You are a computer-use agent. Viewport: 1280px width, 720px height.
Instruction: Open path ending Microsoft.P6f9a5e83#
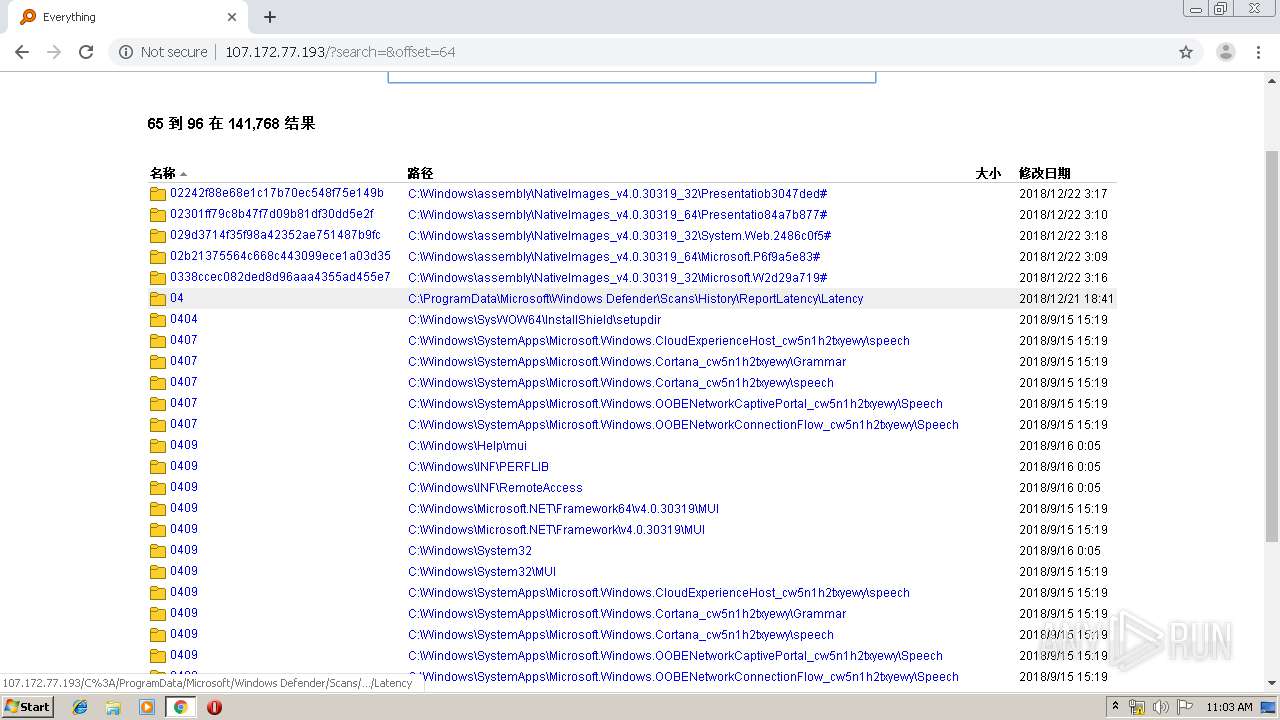(614, 257)
